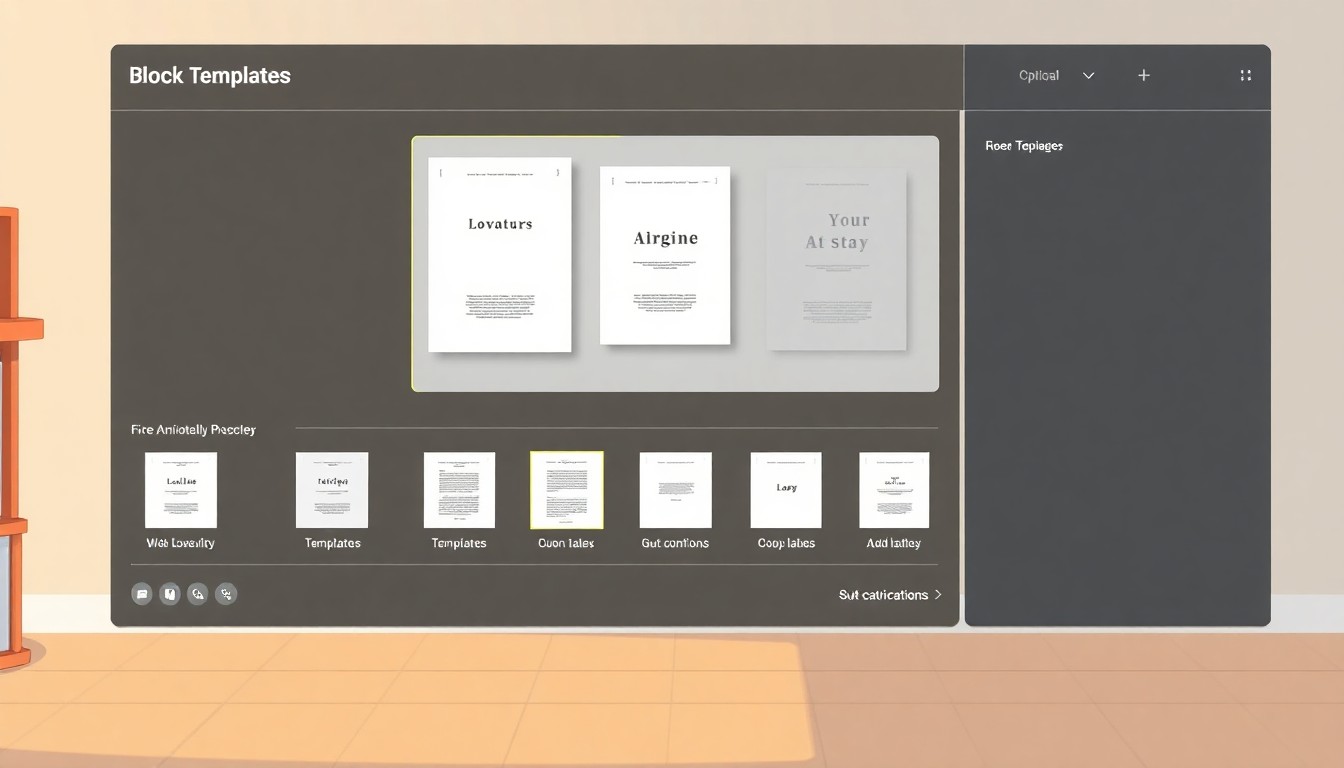Select the highlighted Ouon lales thumbnail

click(x=567, y=490)
